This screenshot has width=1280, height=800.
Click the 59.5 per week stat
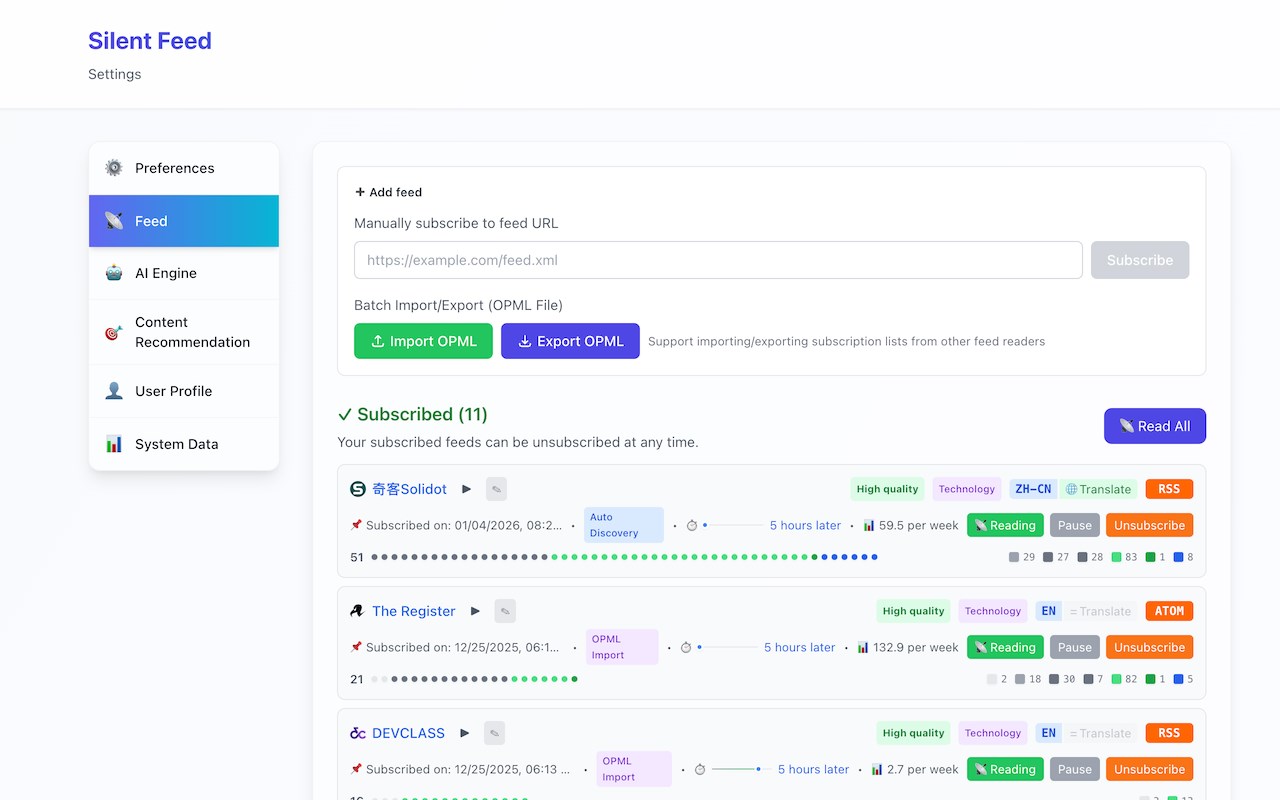[911, 525]
